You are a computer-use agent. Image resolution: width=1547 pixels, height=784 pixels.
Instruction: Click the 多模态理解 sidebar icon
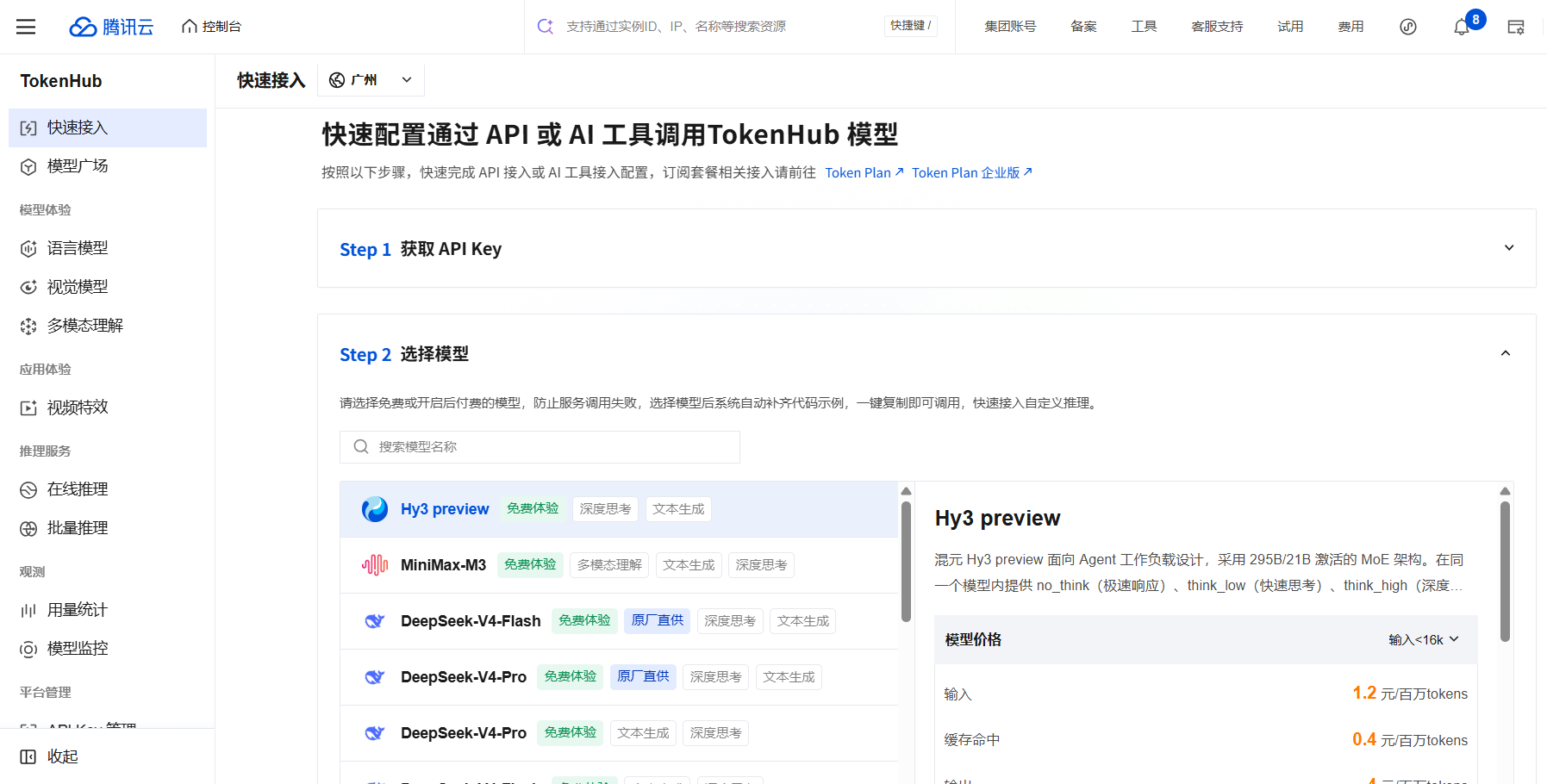click(28, 327)
